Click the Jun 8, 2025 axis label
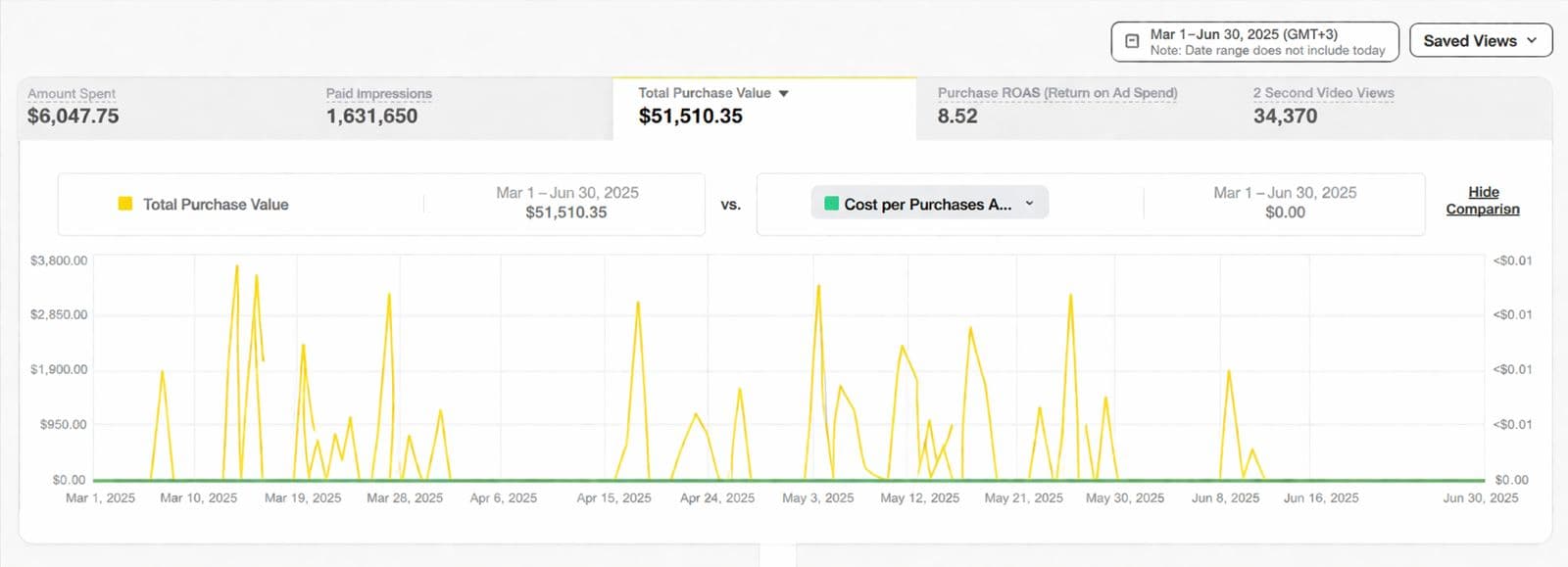The width and height of the screenshot is (1568, 567). 1225,498
